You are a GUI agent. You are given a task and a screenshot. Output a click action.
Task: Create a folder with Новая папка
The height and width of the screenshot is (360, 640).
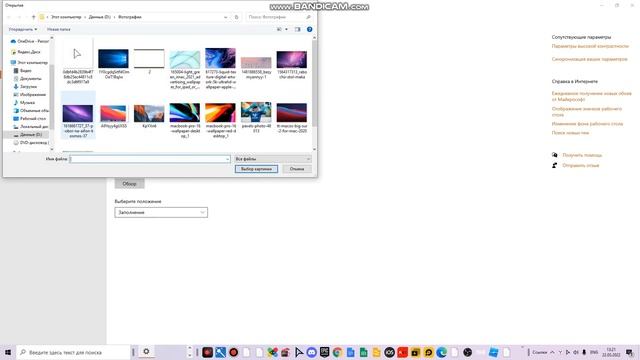pyautogui.click(x=58, y=29)
